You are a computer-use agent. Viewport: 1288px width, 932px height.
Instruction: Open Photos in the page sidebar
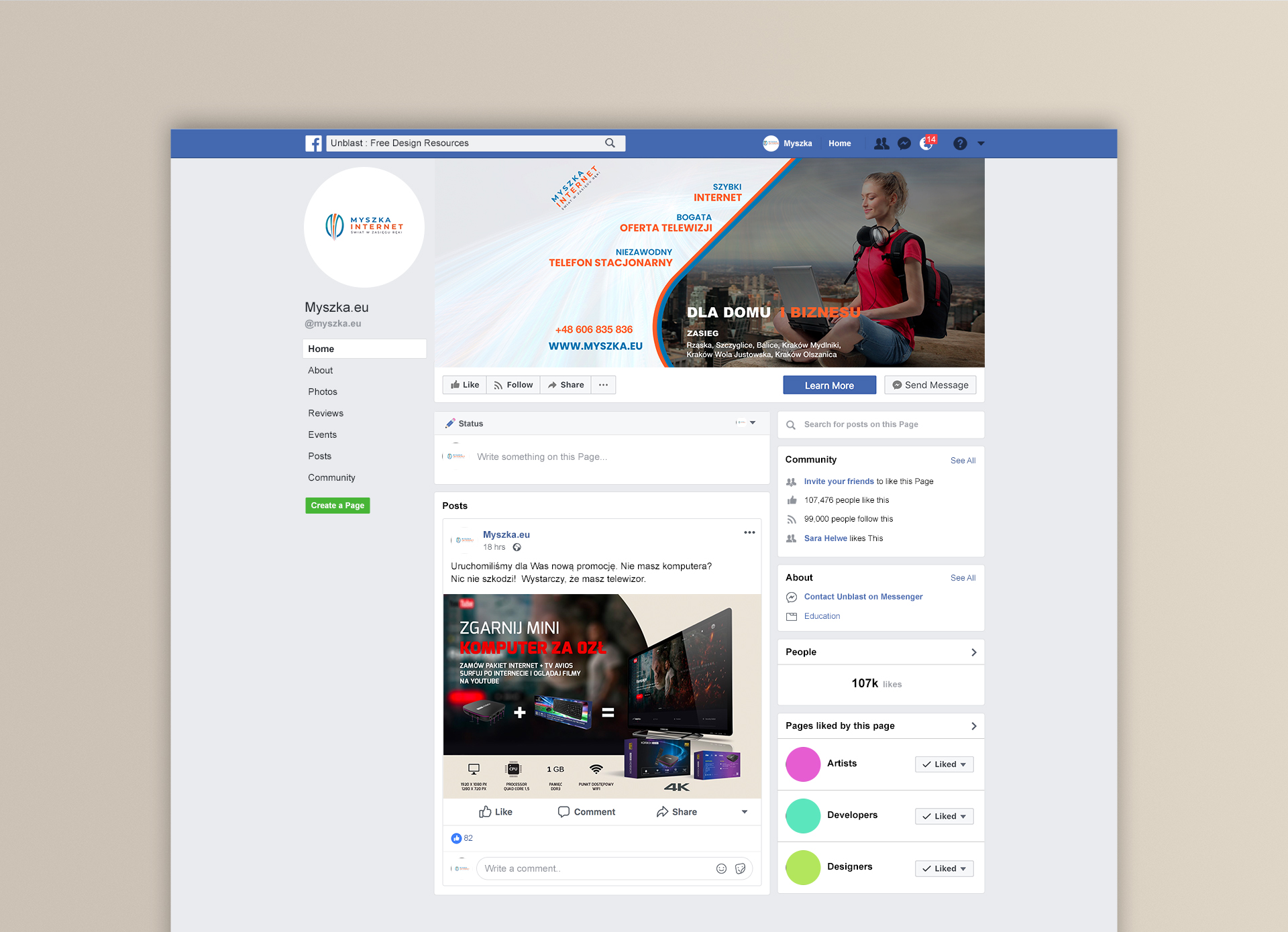(x=323, y=392)
